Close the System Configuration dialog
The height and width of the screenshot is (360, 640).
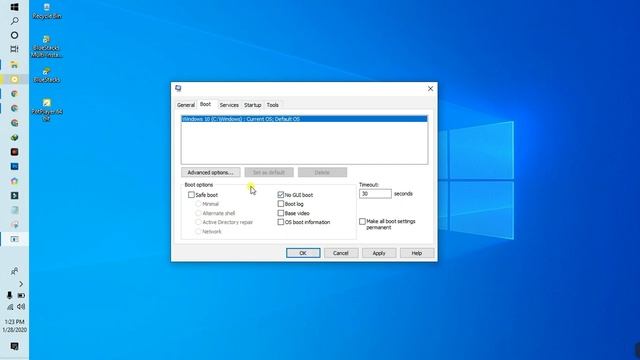[430, 88]
